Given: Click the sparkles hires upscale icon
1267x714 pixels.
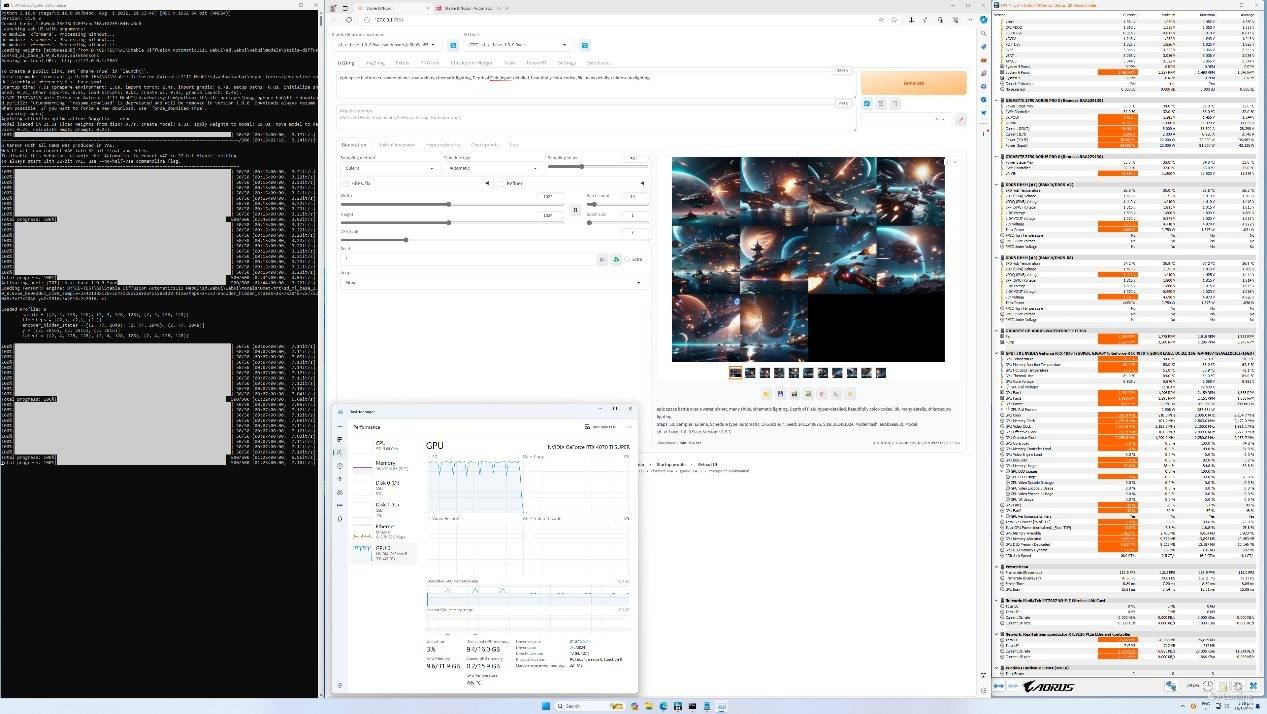Looking at the screenshot, I should [850, 394].
